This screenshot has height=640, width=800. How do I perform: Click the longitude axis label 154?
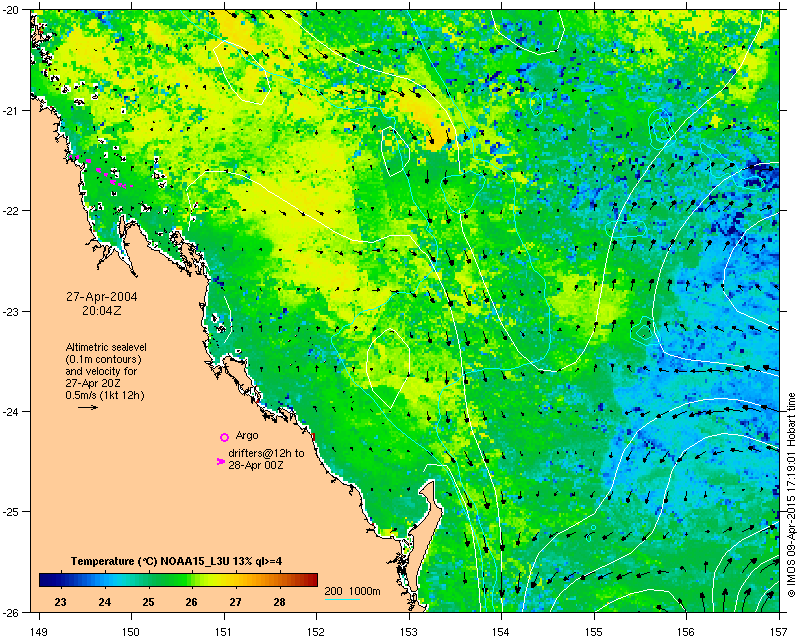[x=502, y=632]
